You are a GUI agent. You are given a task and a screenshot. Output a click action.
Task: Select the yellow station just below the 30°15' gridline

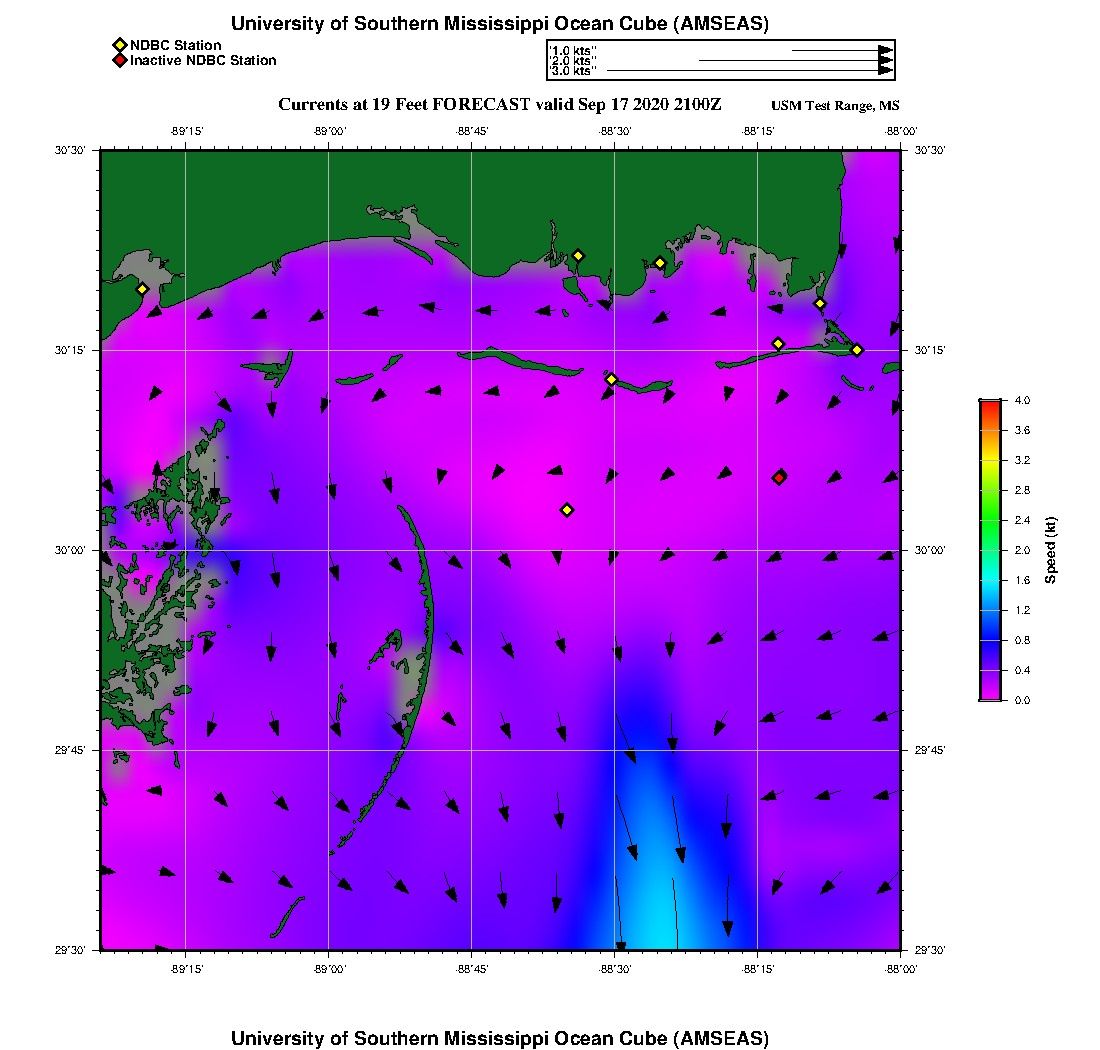612,379
